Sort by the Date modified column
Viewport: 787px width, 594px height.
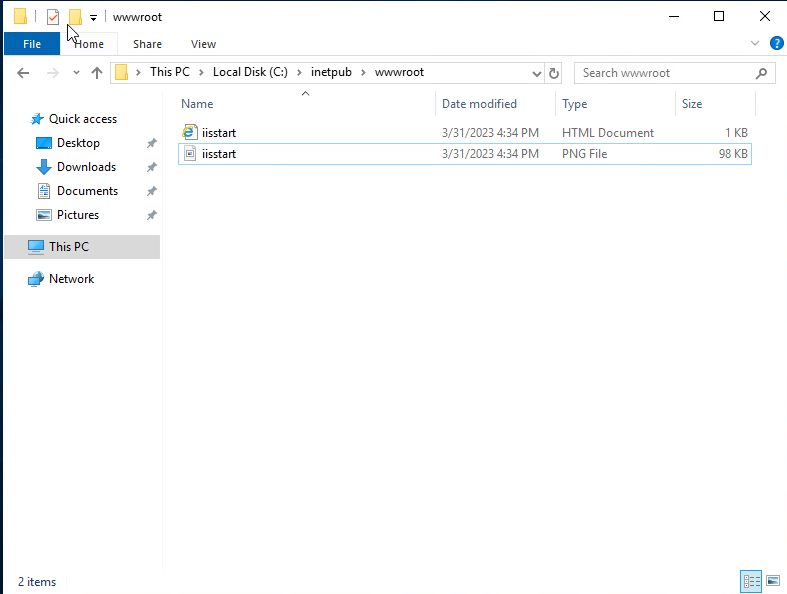click(x=479, y=104)
